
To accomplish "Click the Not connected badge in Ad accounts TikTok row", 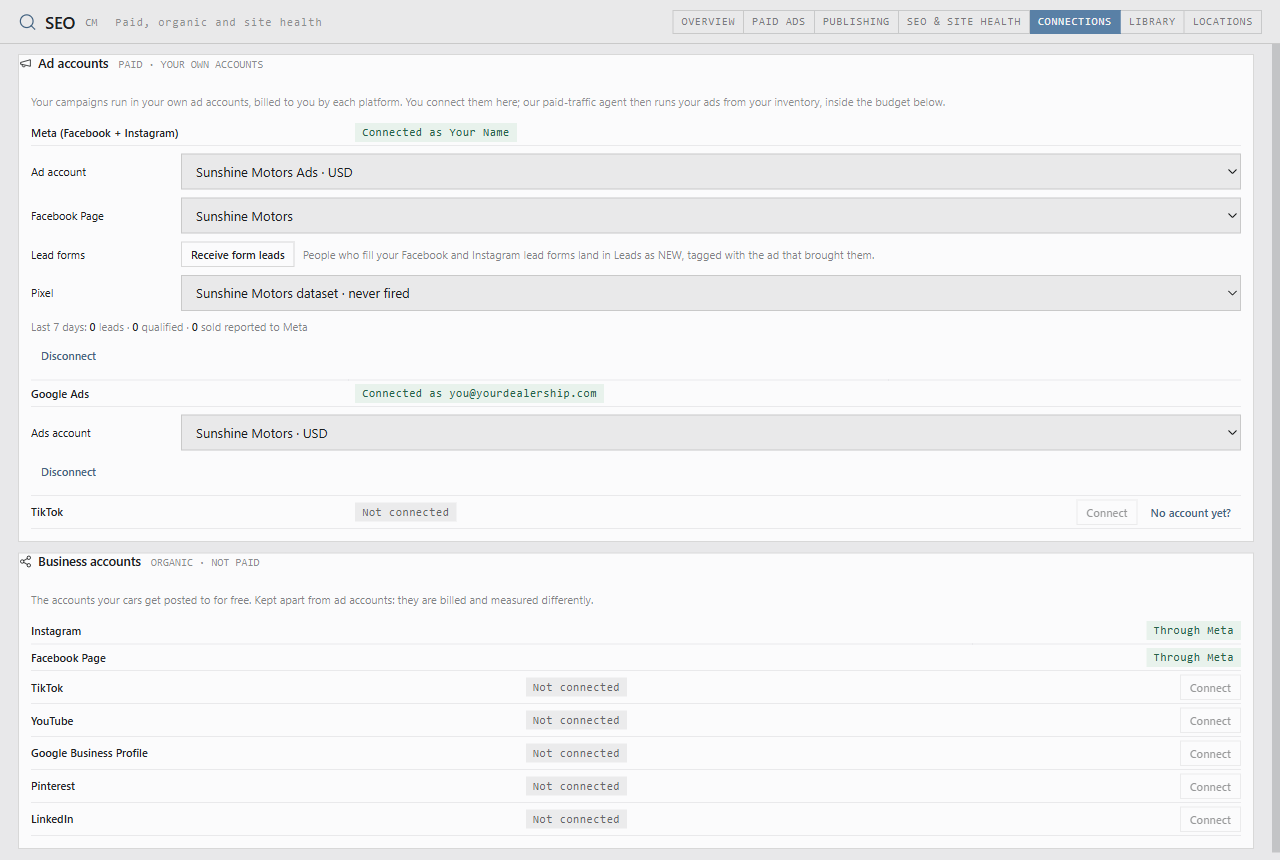I will 405,512.
